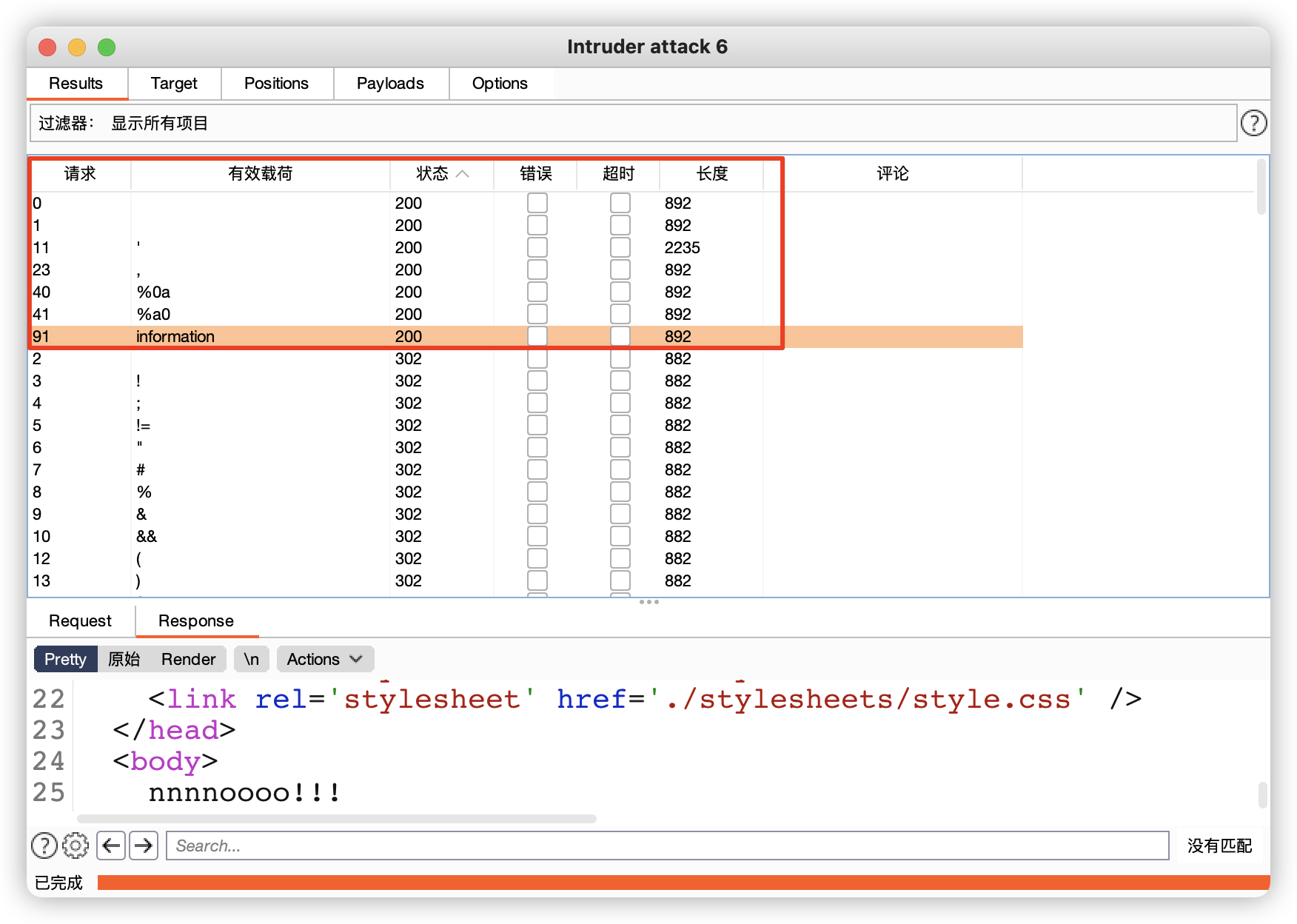The image size is (1297, 924).
Task: Go to previous search match arrow
Action: [111, 845]
